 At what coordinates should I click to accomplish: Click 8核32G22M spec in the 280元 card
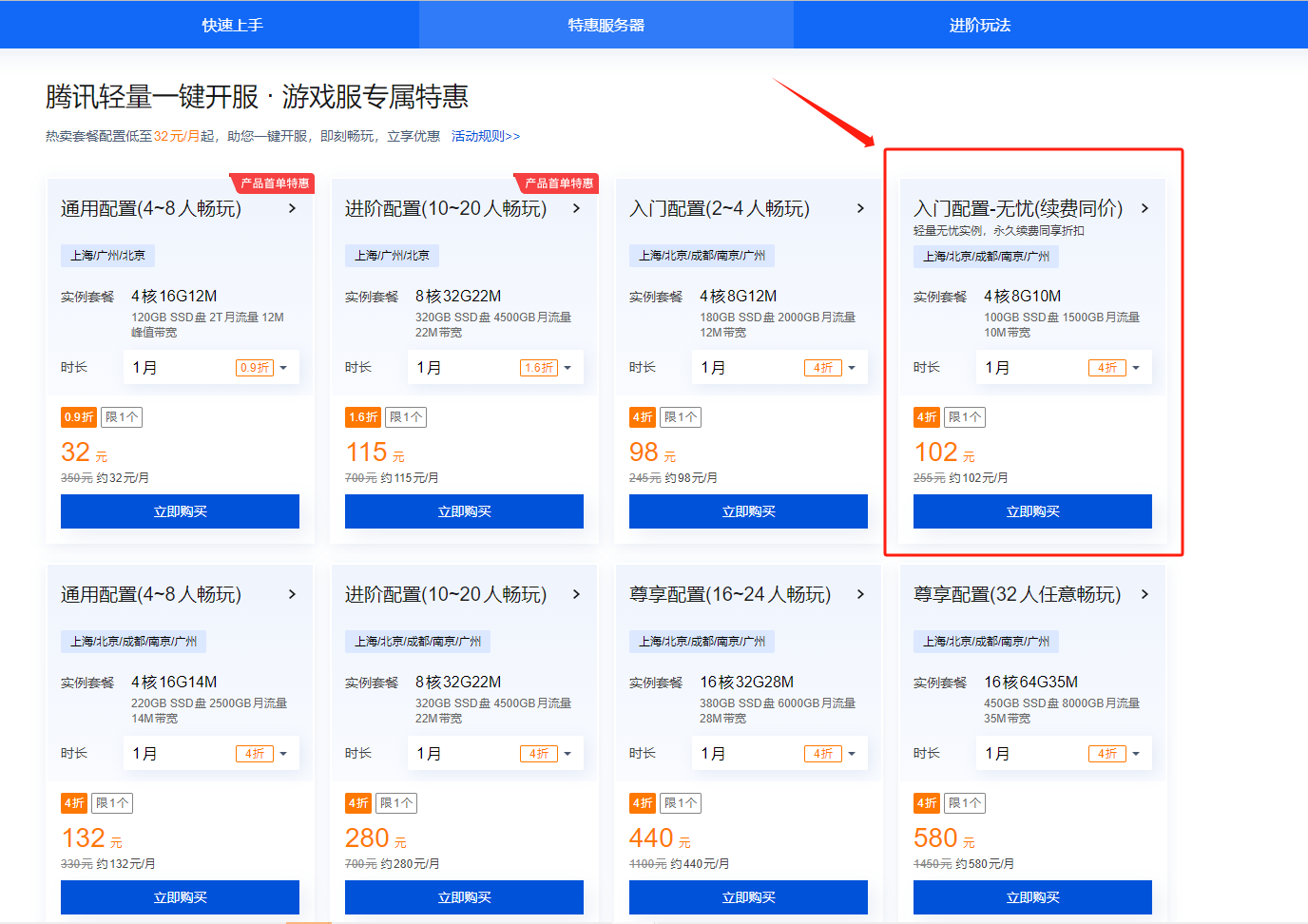click(458, 683)
